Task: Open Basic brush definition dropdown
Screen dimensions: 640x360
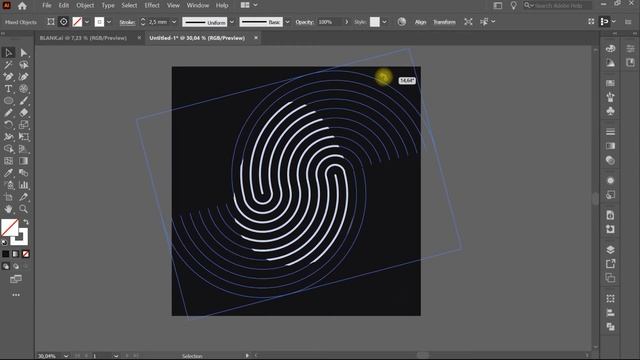Action: coord(287,22)
